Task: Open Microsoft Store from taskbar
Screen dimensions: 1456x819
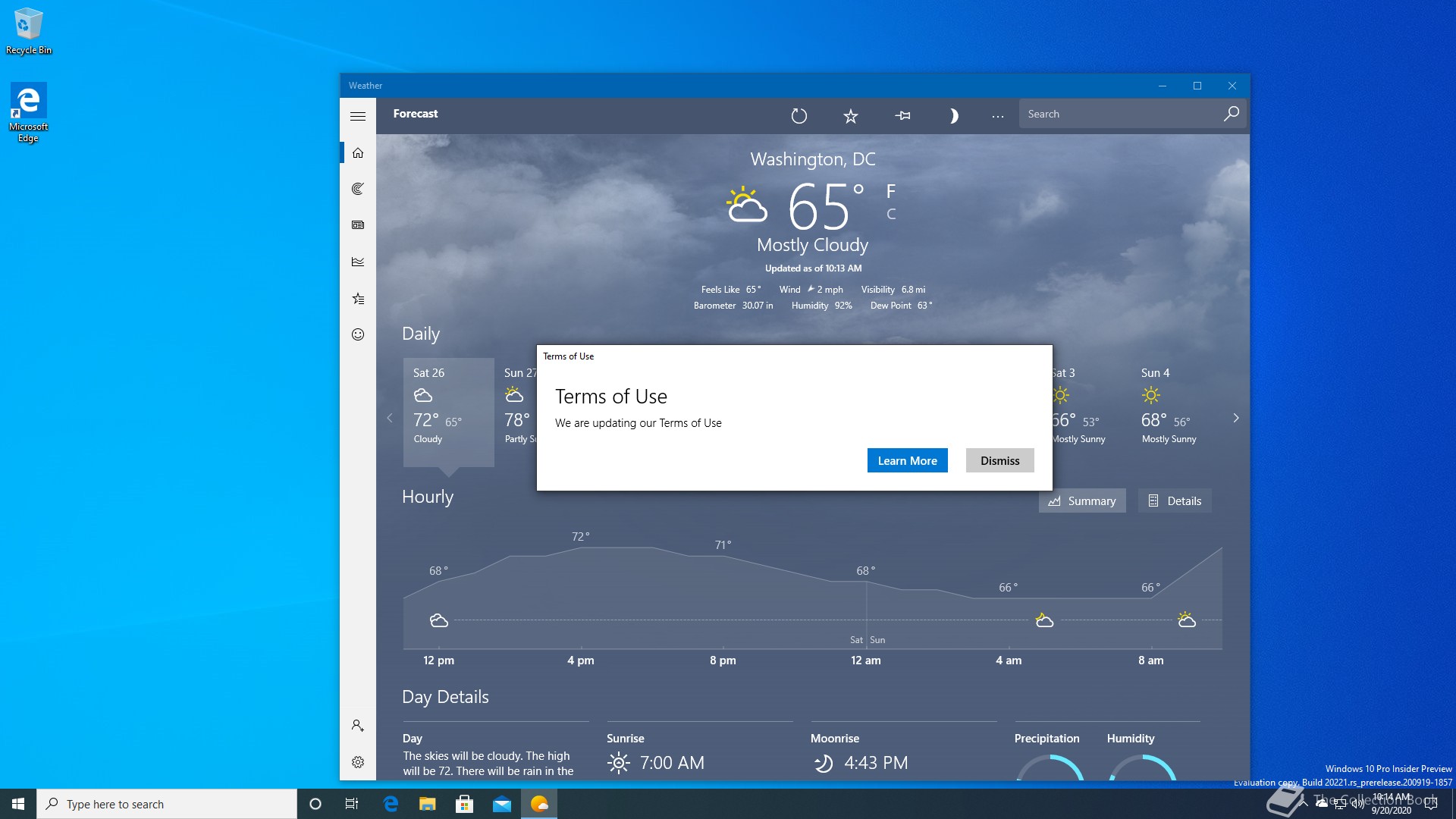Action: [x=465, y=804]
